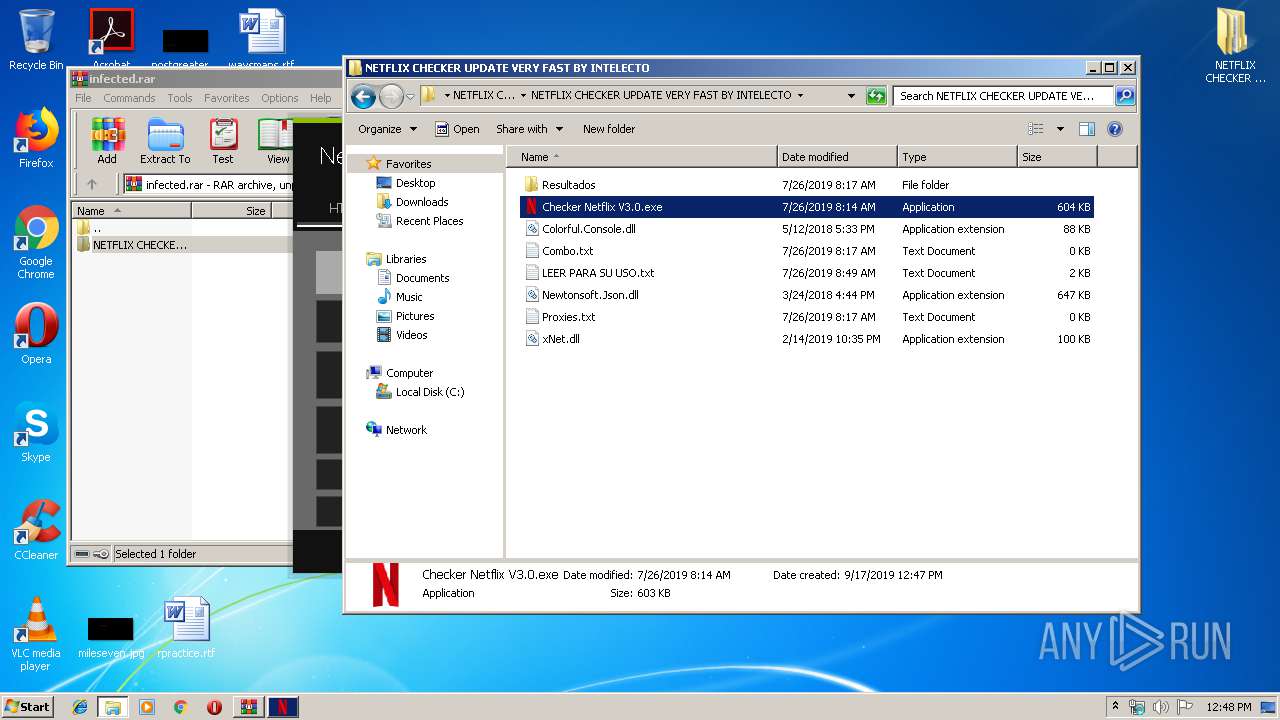
Task: Select the Combo.txt file icon
Action: tap(532, 251)
